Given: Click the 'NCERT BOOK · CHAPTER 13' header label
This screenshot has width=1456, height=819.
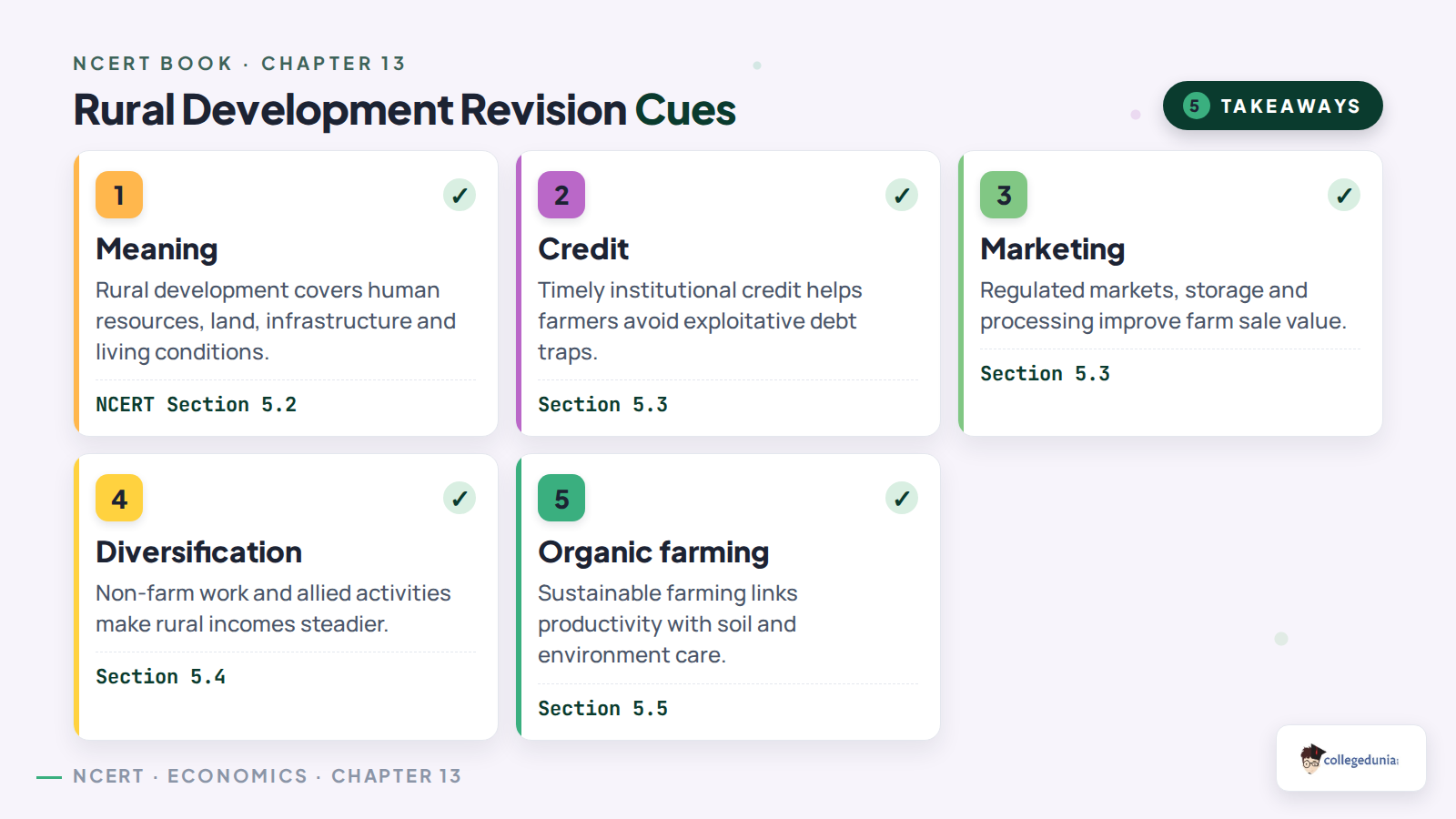Looking at the screenshot, I should pos(239,64).
